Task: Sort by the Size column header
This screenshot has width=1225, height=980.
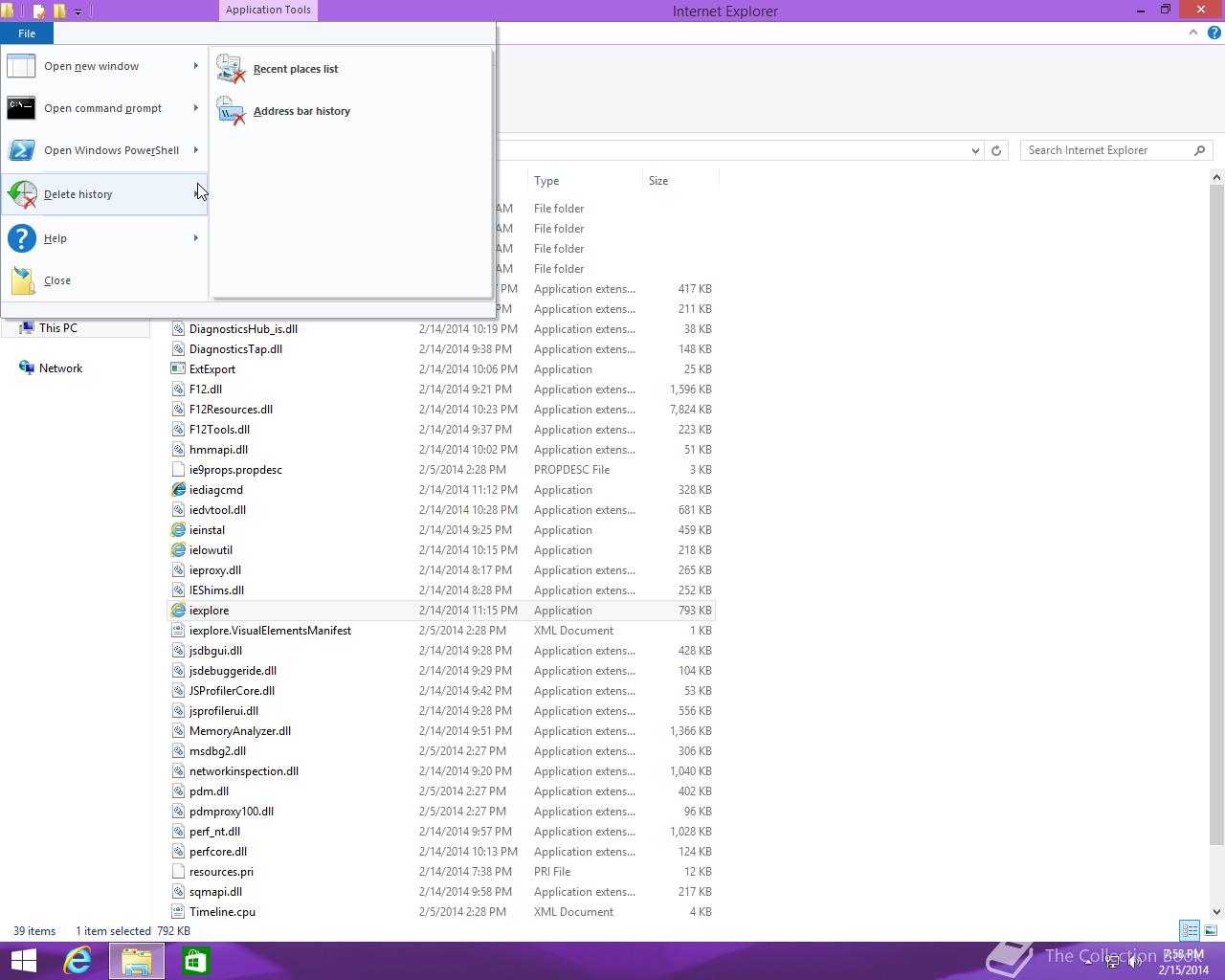Action: [679, 181]
